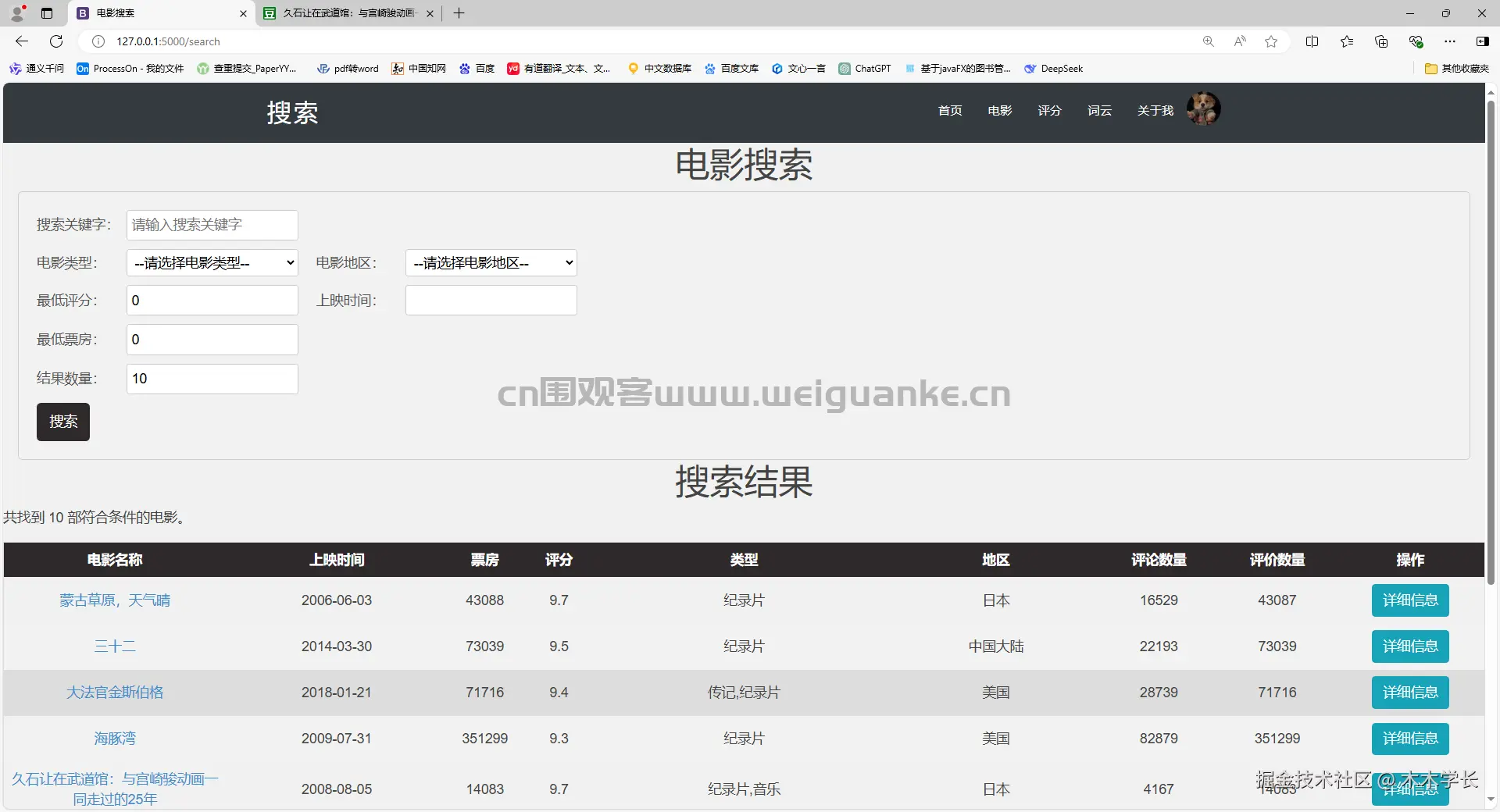Open the 评分 navigation item

coord(1049,111)
